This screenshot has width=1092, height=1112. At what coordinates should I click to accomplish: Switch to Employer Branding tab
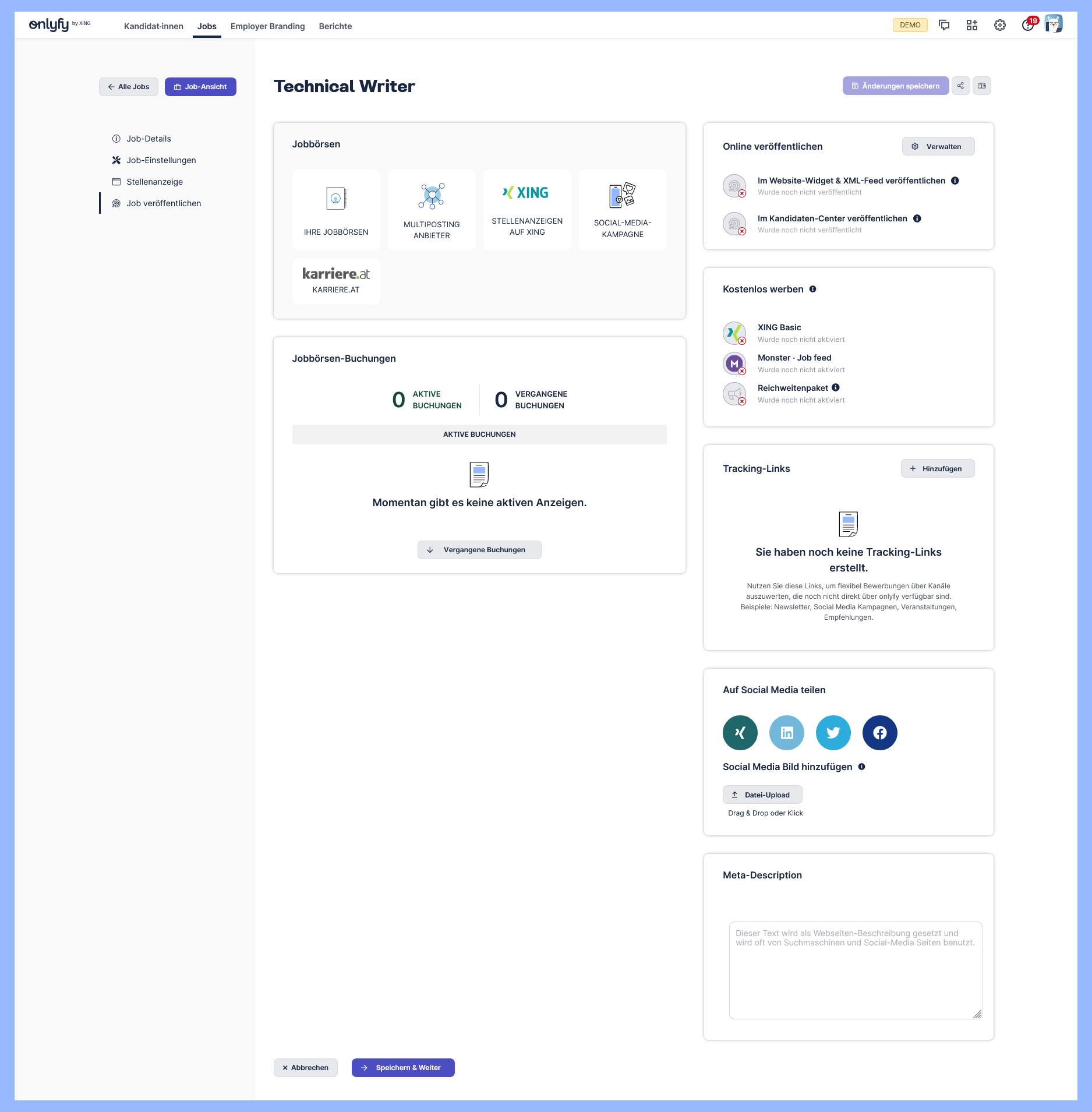(x=267, y=26)
